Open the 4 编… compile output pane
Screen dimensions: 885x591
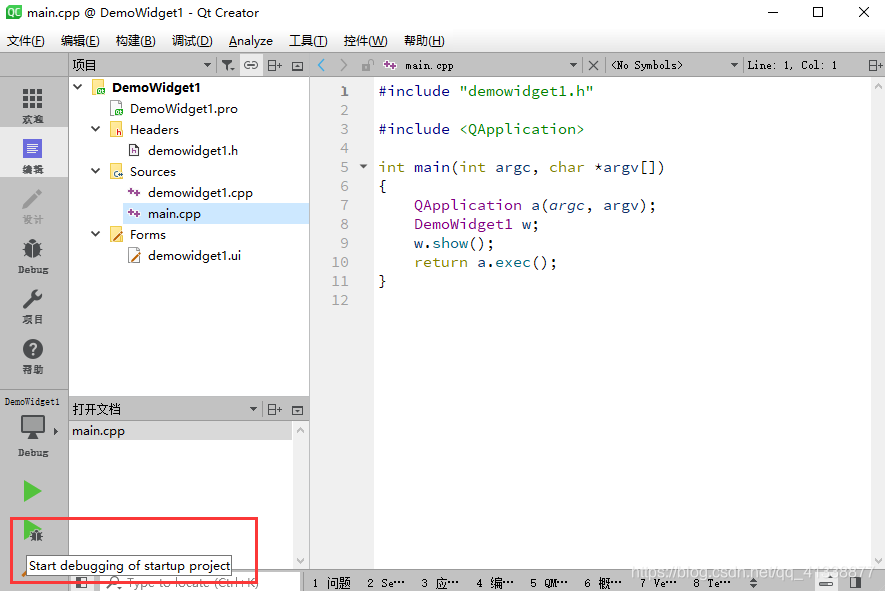click(494, 583)
